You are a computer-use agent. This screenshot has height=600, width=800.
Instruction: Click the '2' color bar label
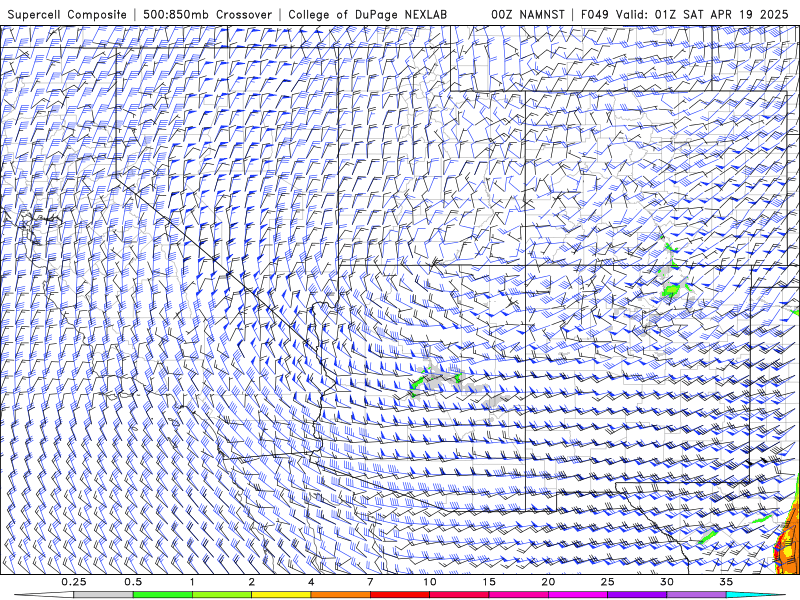252,582
